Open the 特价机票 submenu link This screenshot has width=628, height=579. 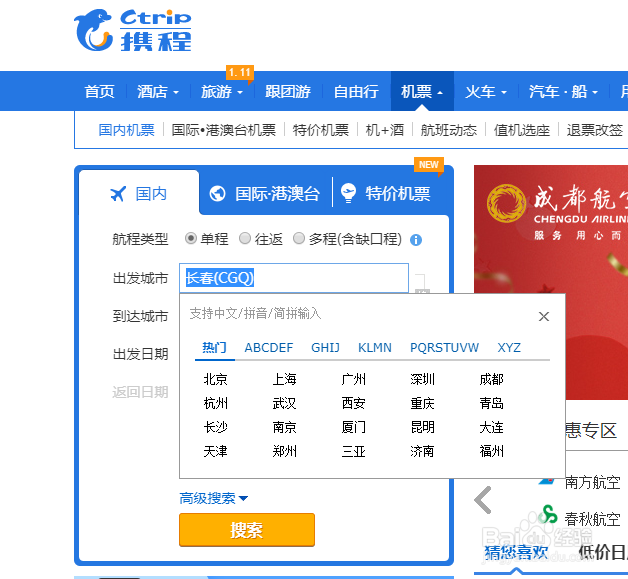(x=320, y=130)
